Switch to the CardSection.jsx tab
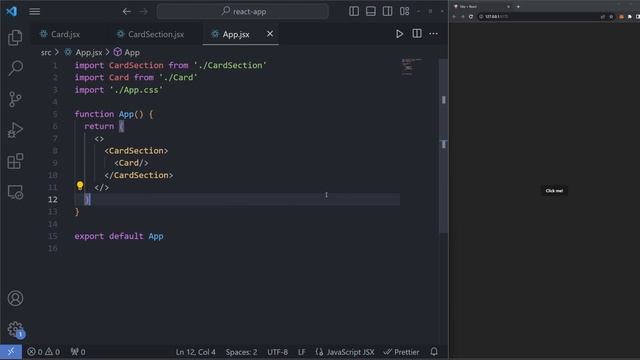 [156, 34]
